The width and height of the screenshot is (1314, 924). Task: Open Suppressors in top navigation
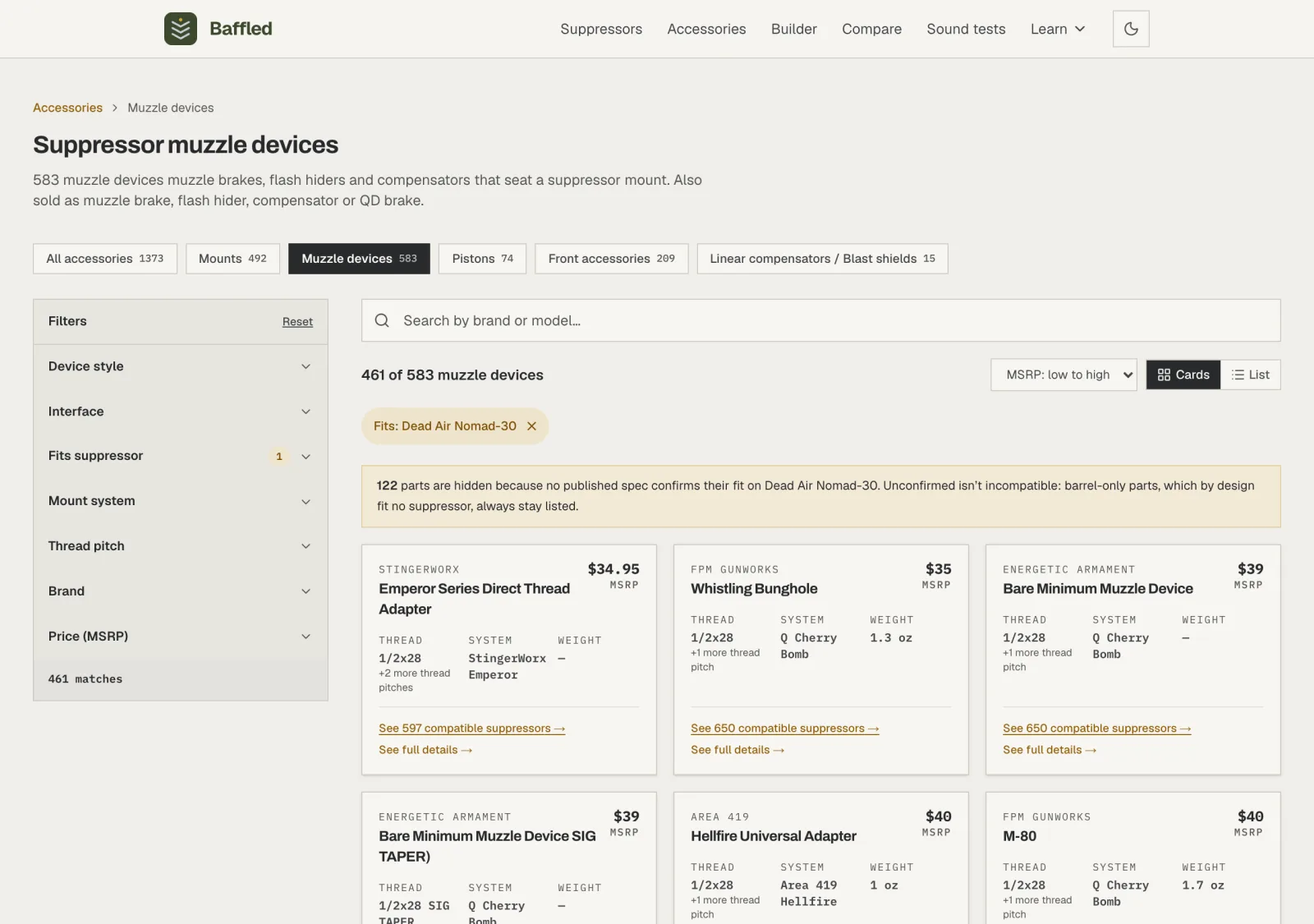coord(601,29)
